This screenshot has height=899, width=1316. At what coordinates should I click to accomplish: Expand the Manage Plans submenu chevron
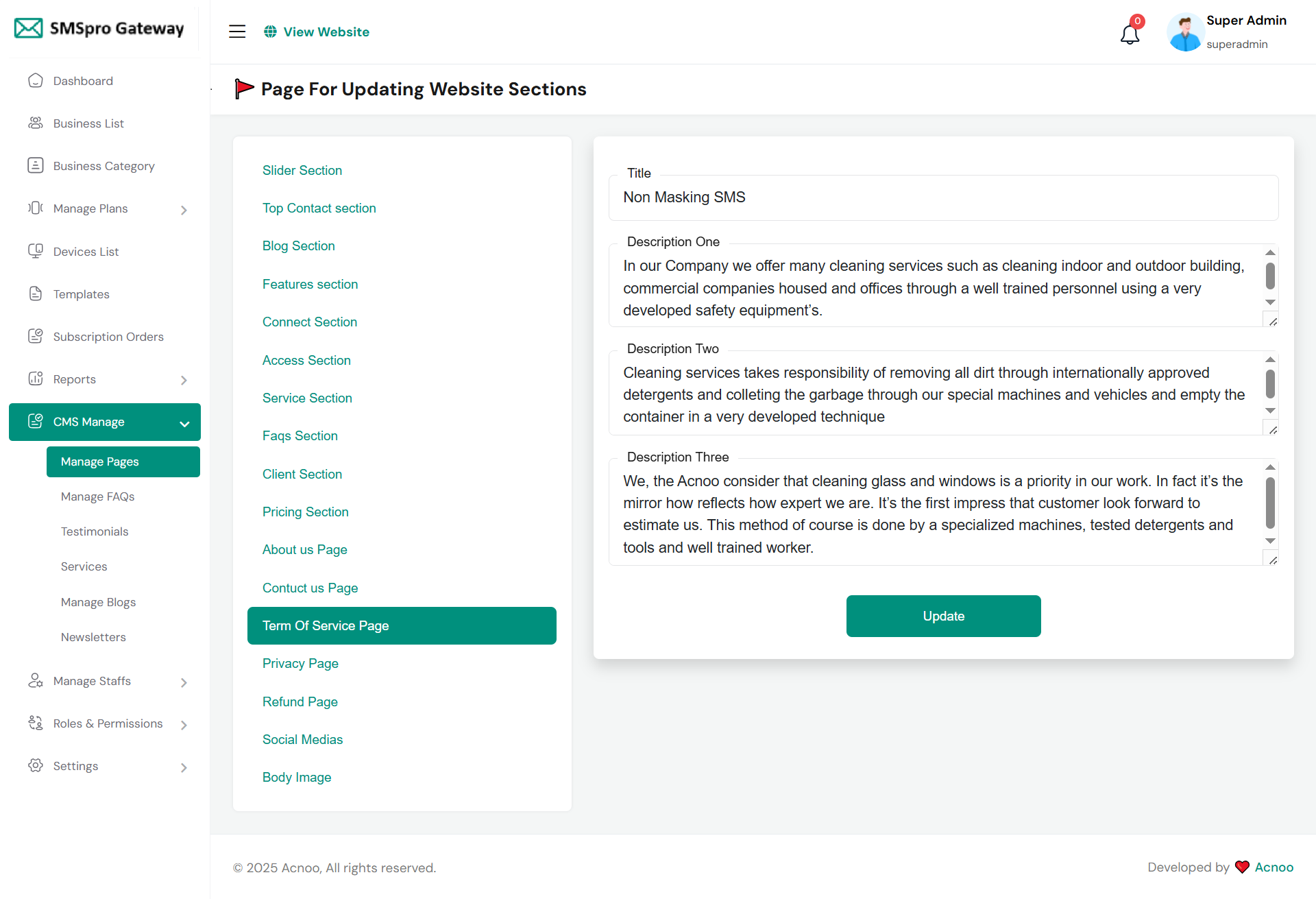[x=184, y=210]
